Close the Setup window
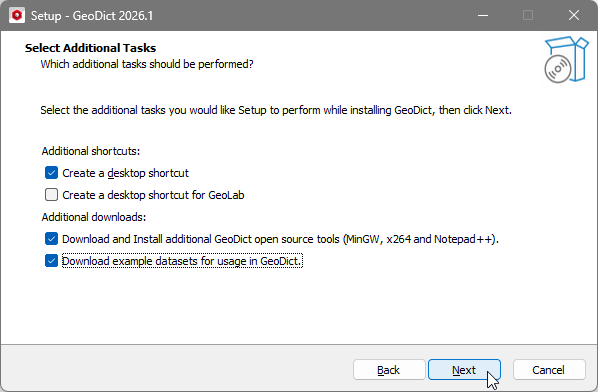The image size is (598, 392). click(574, 15)
